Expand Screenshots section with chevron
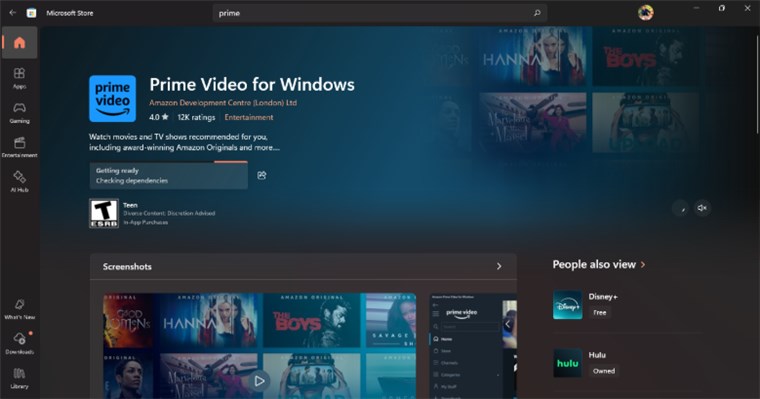The height and width of the screenshot is (399, 760). (499, 266)
